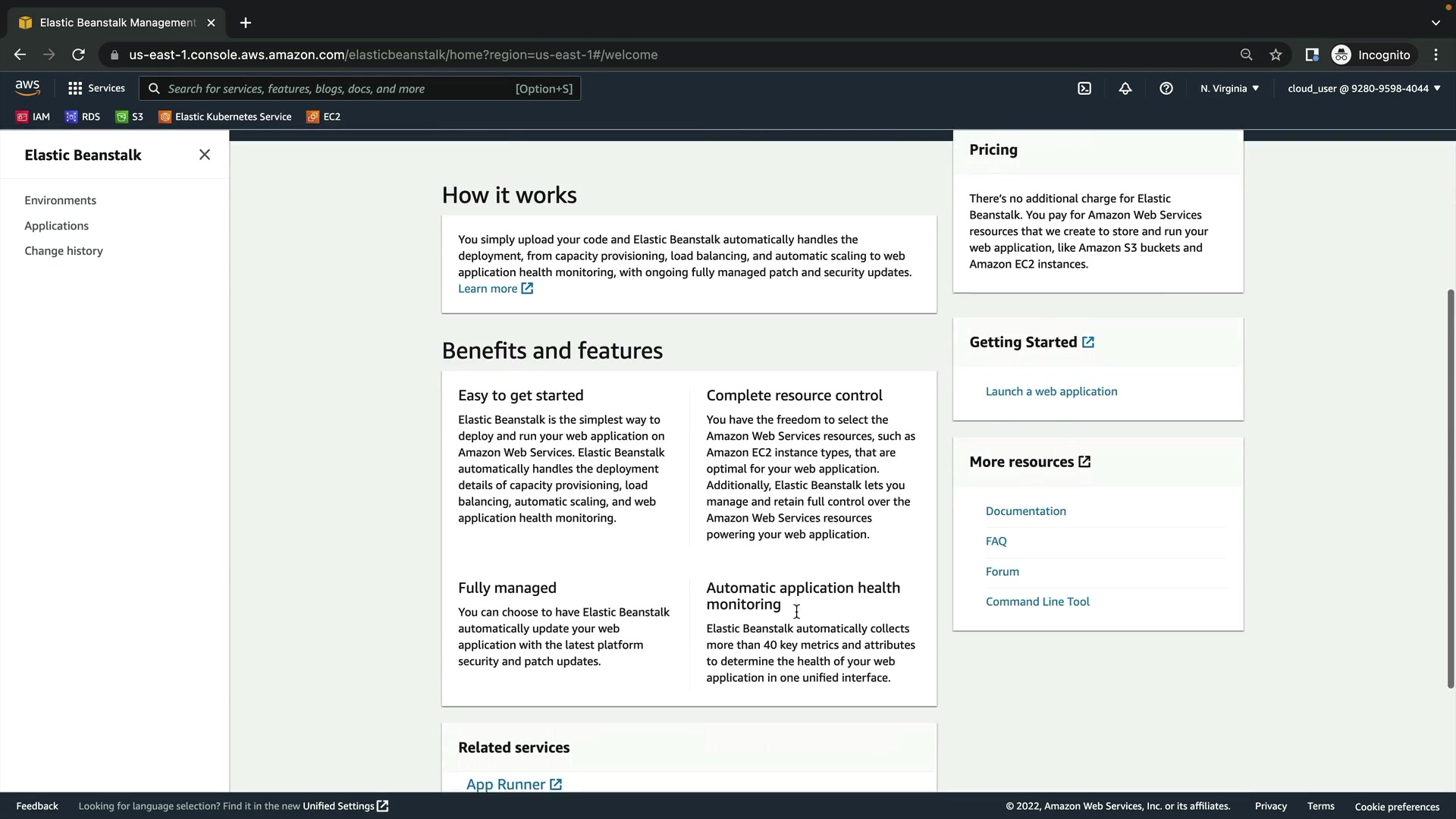Screen dimensions: 1456x819
Task: Open the help question mark icon
Action: tap(1166, 89)
